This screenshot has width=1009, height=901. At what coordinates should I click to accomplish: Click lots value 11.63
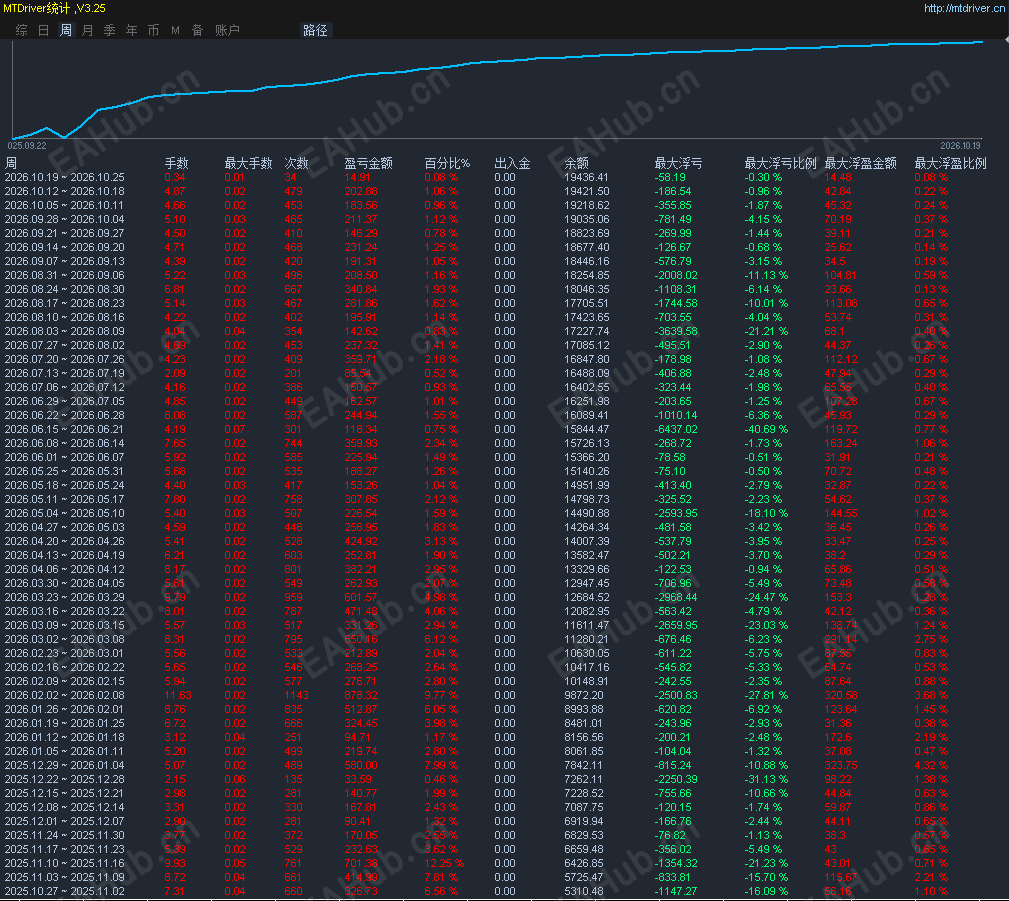pos(178,695)
